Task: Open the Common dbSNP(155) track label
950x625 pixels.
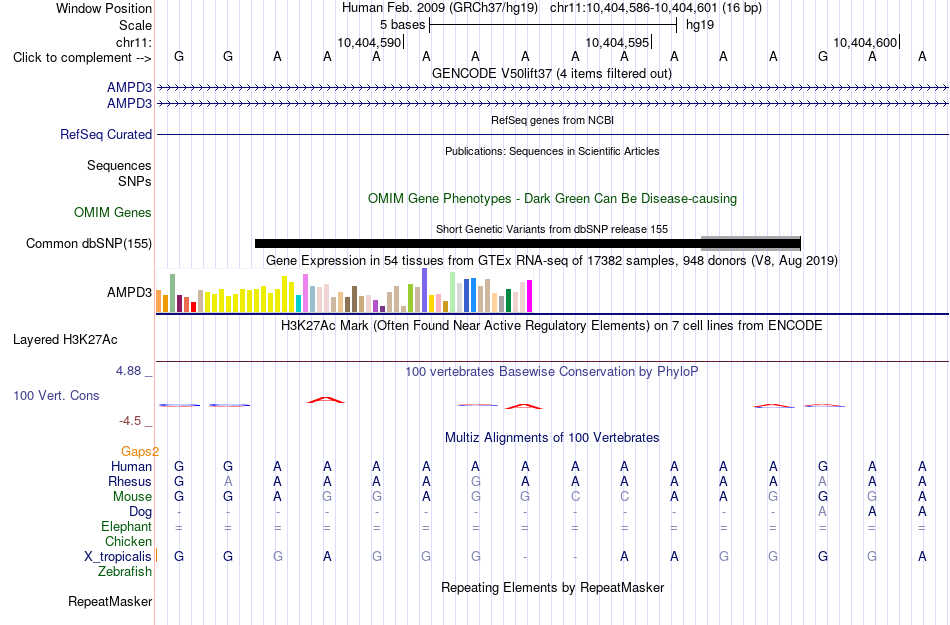Action: pyautogui.click(x=89, y=243)
